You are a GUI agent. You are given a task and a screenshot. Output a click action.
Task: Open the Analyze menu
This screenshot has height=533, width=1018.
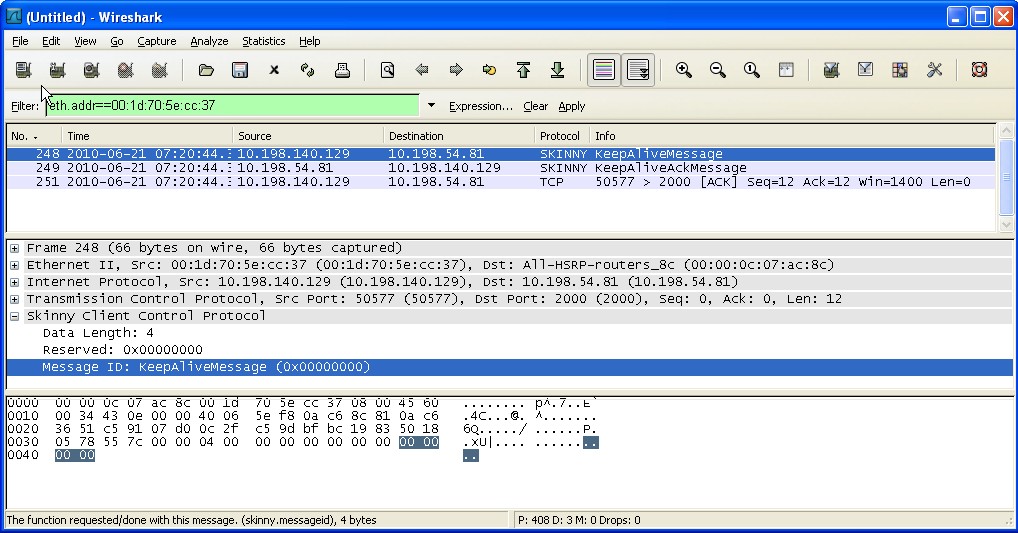209,41
